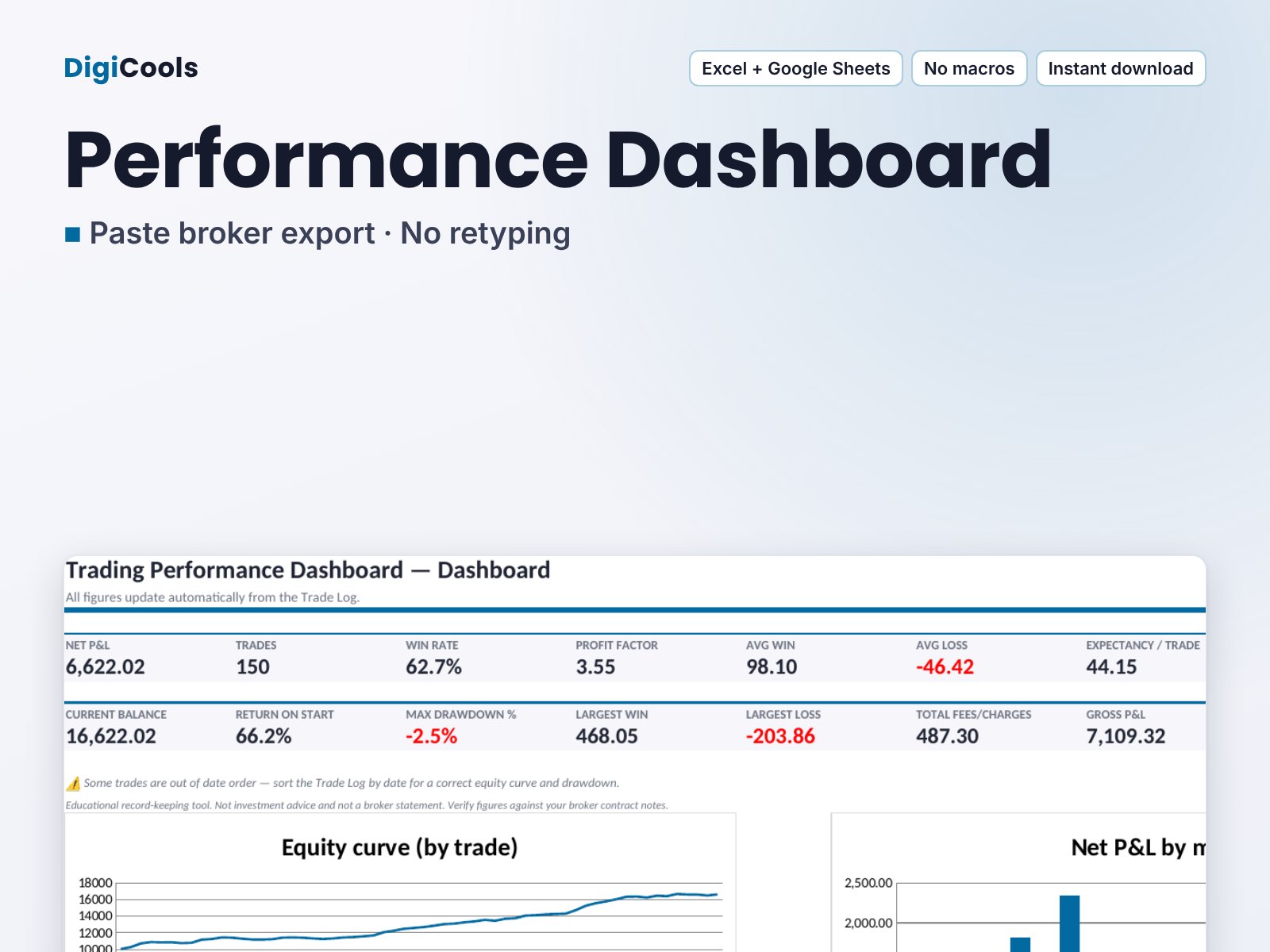Click the Win Rate value 62.7%
The height and width of the screenshot is (952, 1270).
point(433,667)
